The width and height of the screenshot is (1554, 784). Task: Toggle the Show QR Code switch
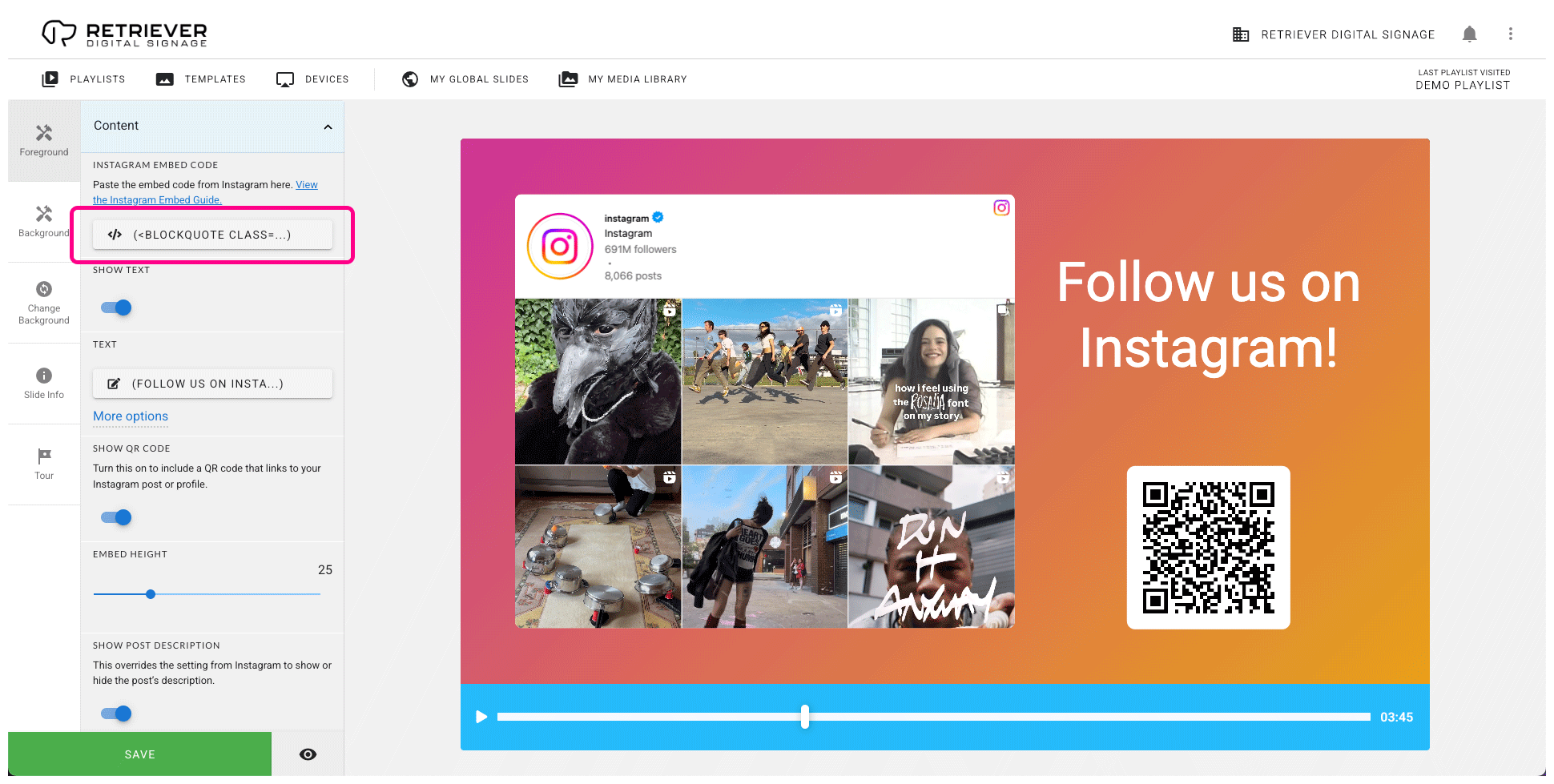(117, 517)
